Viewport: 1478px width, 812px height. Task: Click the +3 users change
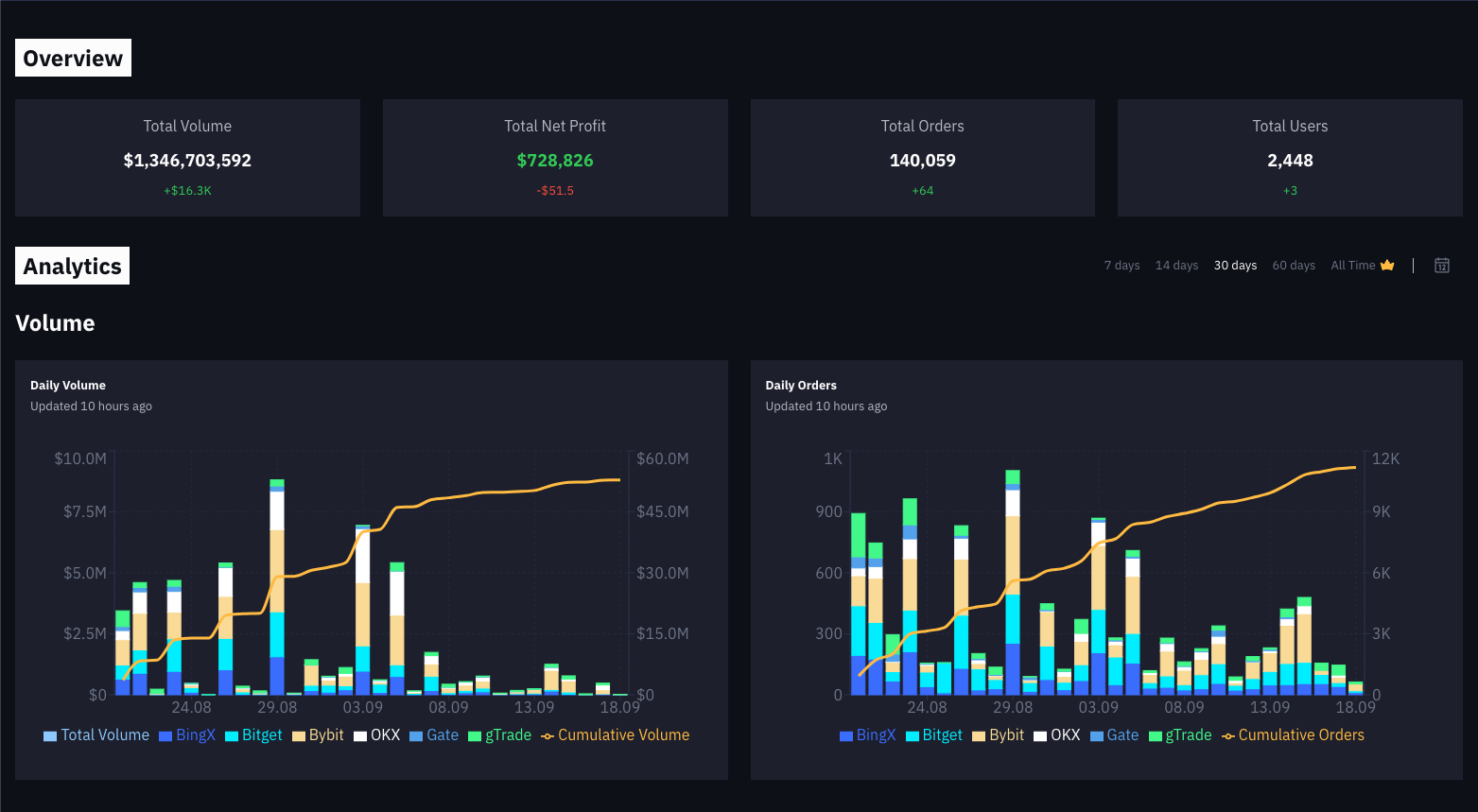click(1290, 191)
